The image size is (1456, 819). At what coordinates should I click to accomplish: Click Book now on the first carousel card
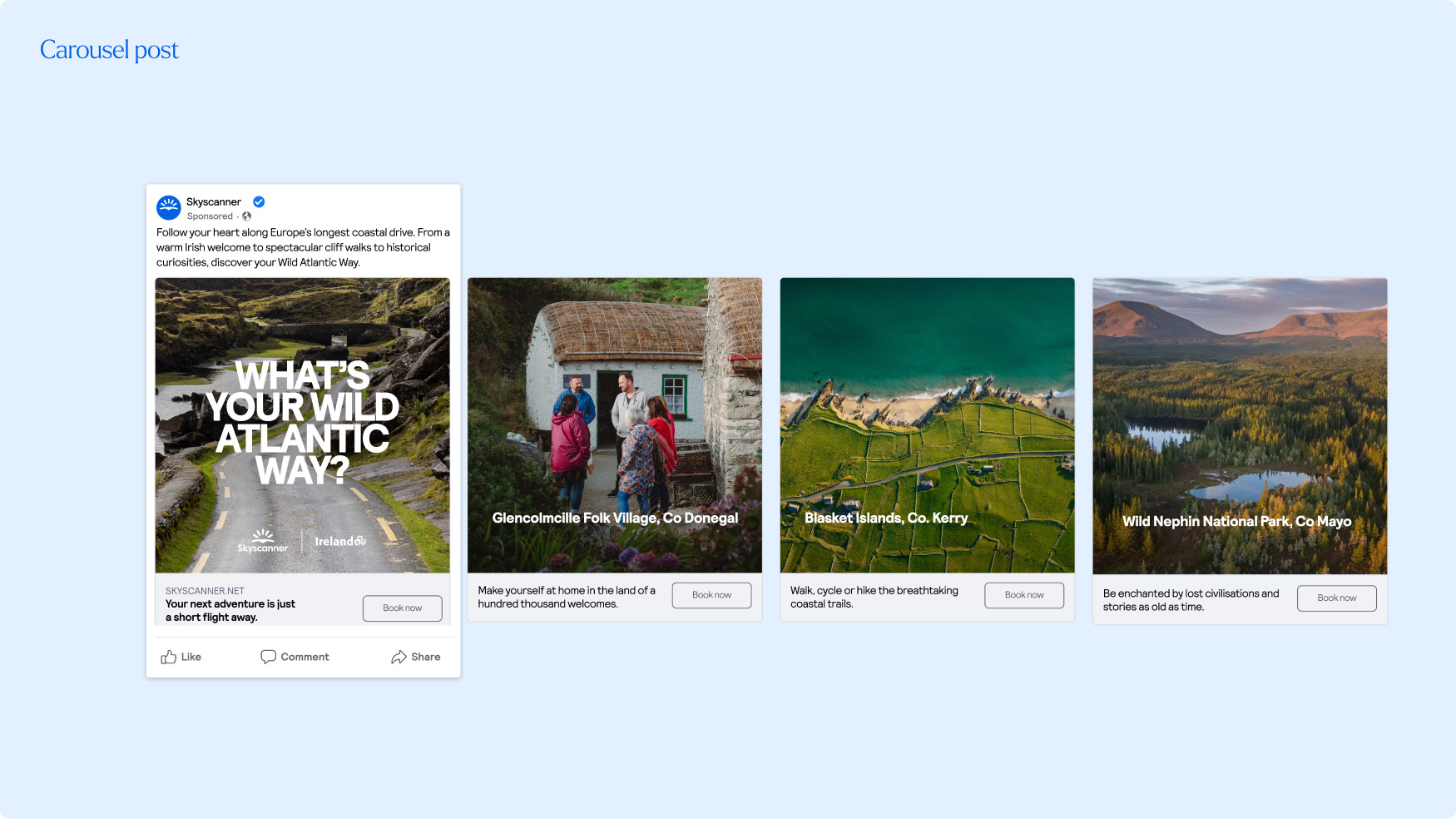pos(402,608)
